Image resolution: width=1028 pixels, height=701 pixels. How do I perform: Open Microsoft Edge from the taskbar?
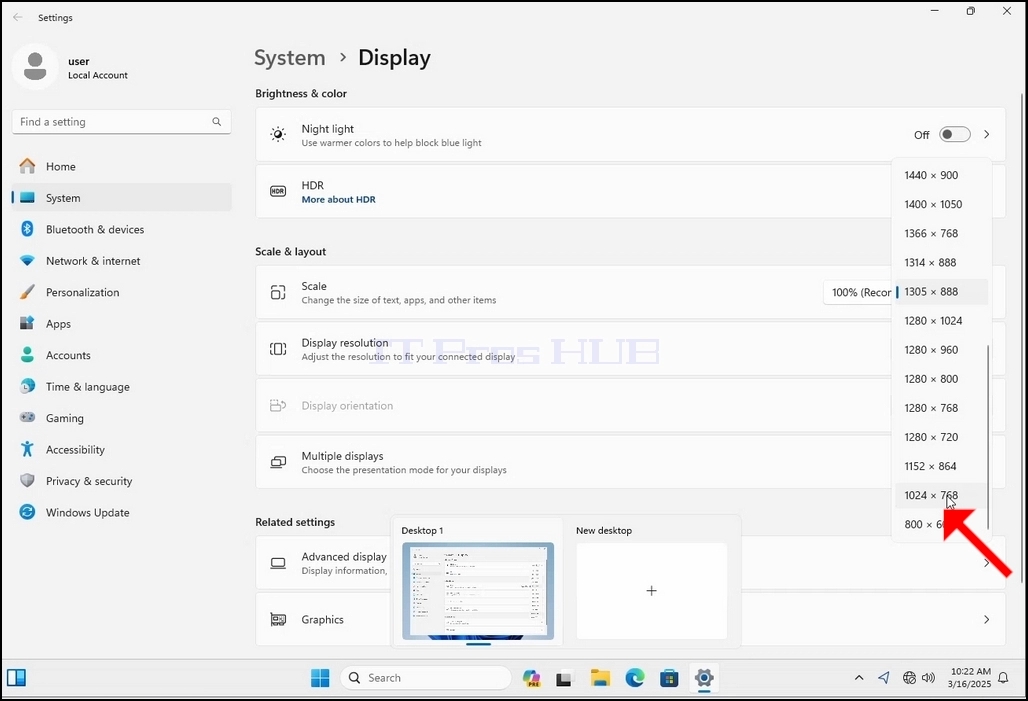(635, 678)
